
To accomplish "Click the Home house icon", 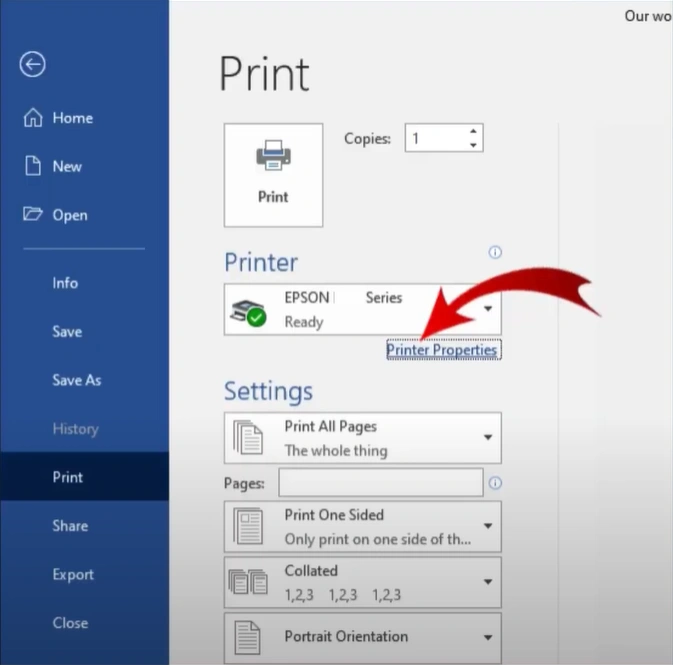I will pos(32,118).
